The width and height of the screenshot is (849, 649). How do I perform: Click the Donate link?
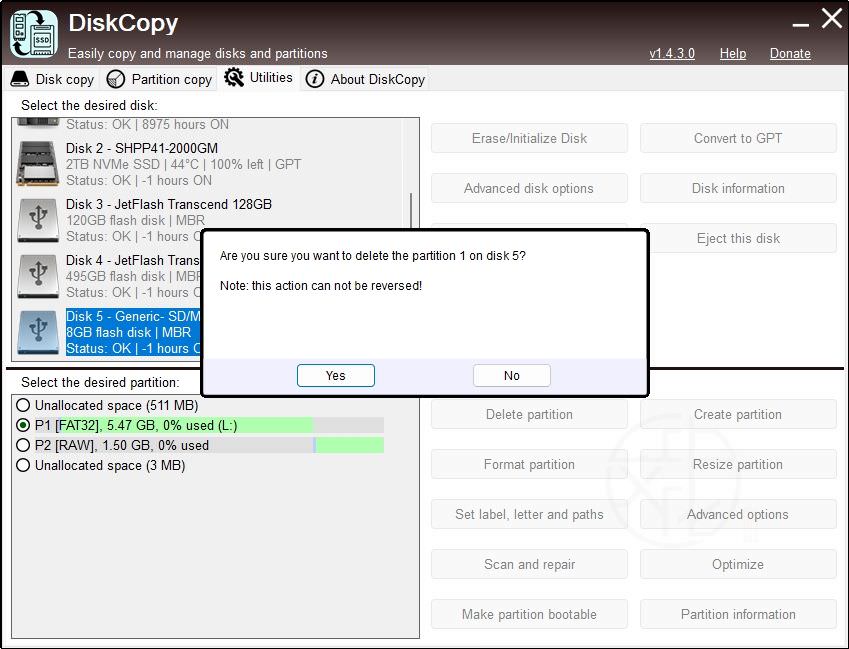pyautogui.click(x=789, y=53)
